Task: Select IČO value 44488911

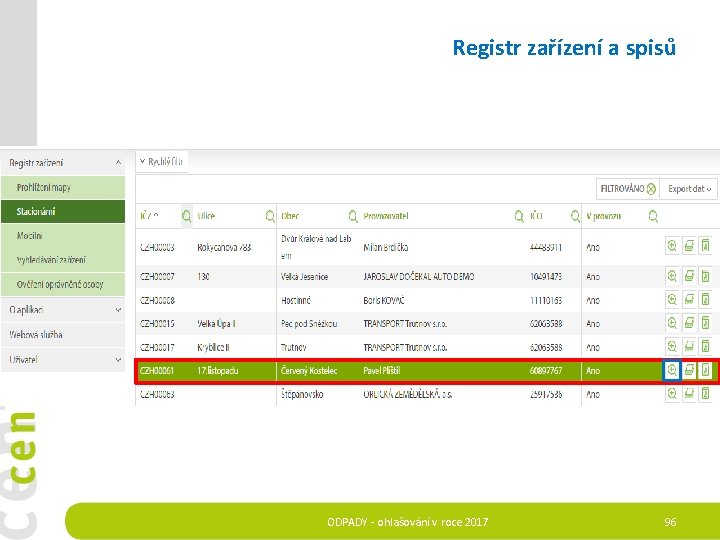Action: (x=546, y=247)
